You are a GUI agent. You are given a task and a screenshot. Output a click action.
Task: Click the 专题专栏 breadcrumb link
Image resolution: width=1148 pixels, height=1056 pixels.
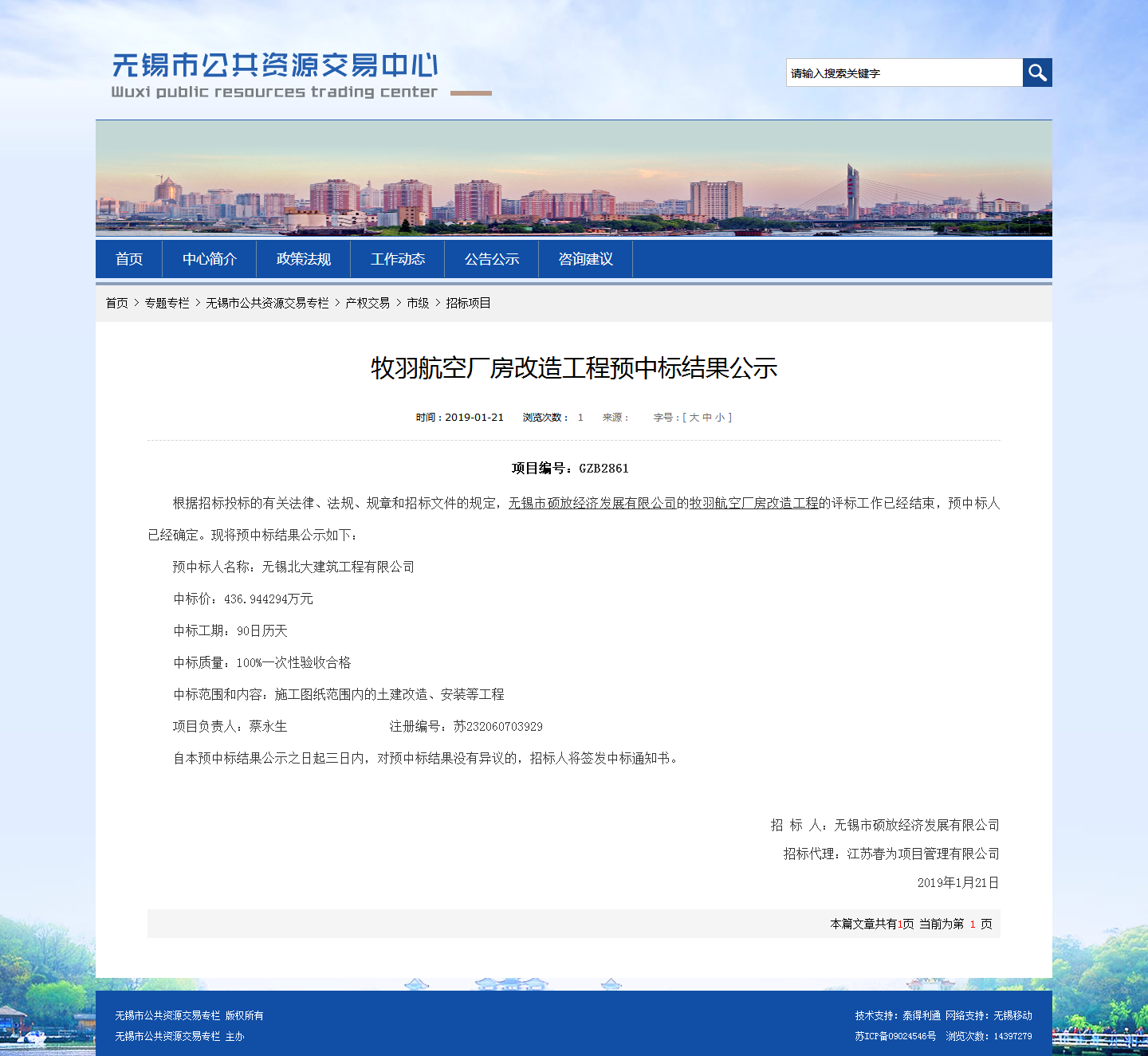pos(167,303)
